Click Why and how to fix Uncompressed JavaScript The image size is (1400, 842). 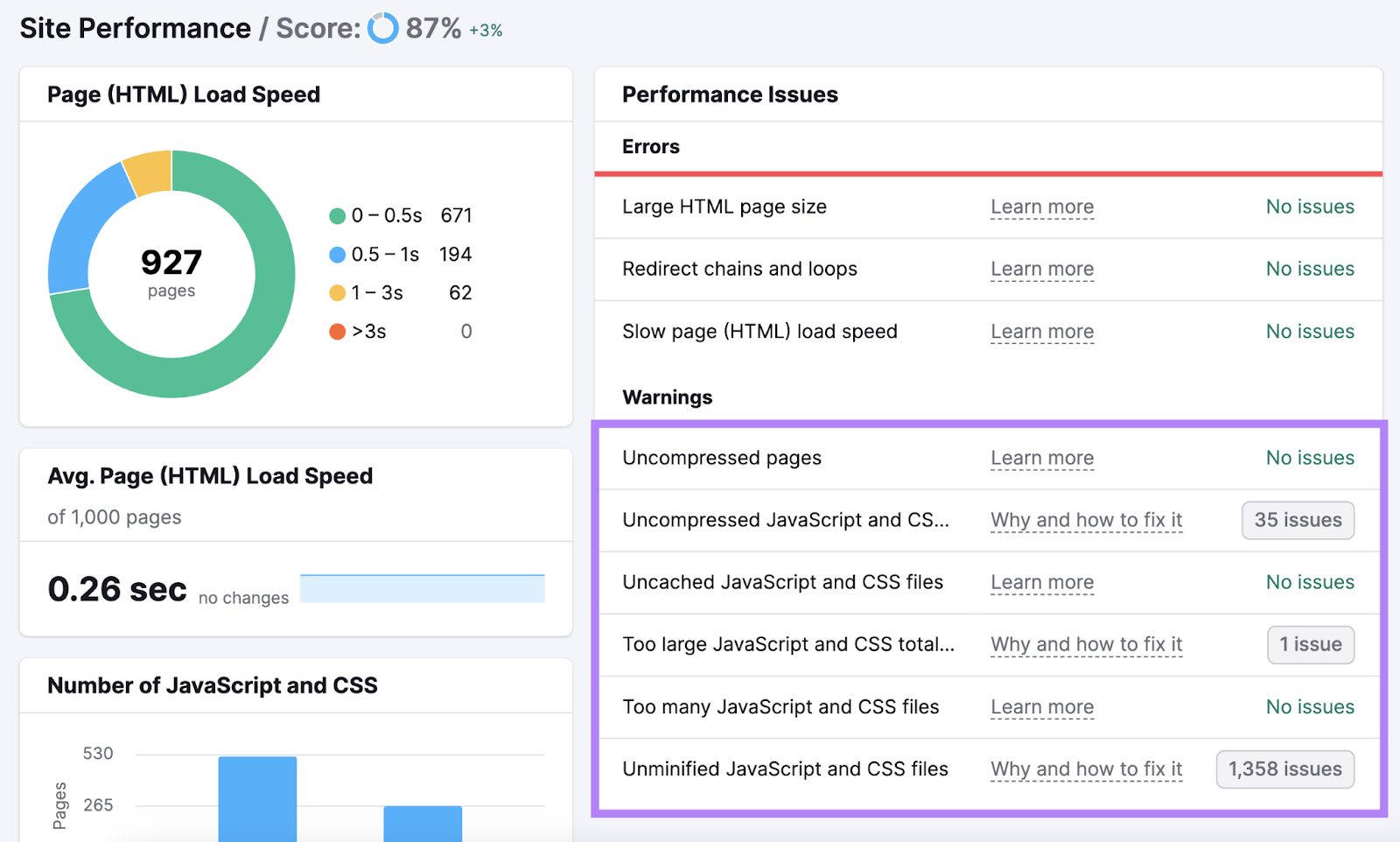[1086, 520]
